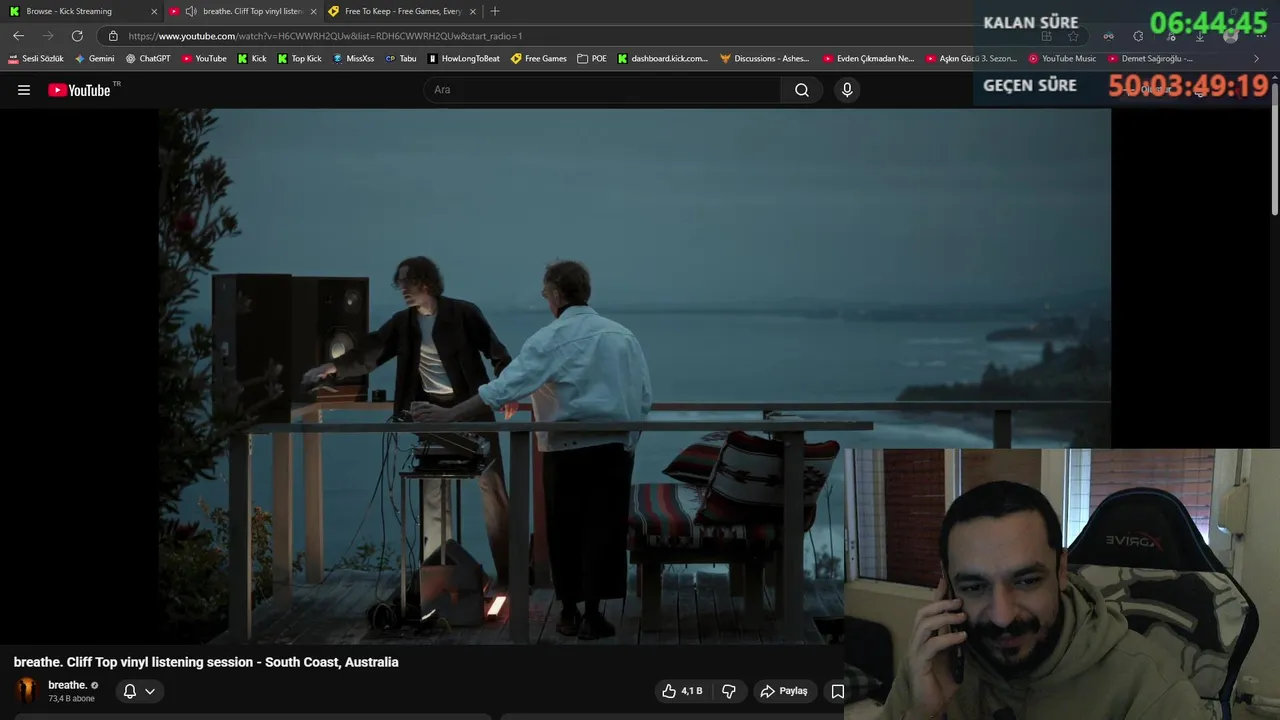Image resolution: width=1280 pixels, height=720 pixels.
Task: Open the browser extensions puzzle icon
Action: [x=1138, y=36]
